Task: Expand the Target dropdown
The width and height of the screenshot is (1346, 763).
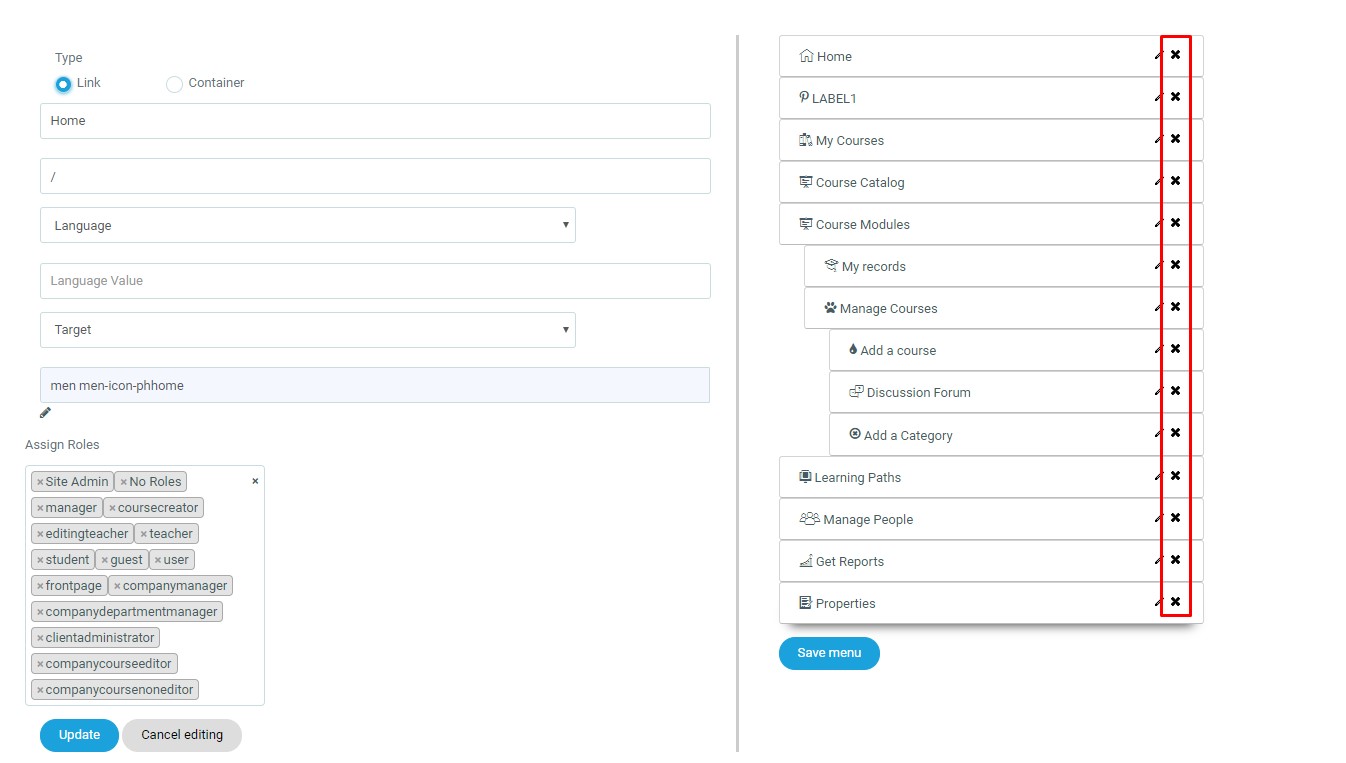Action: tap(308, 329)
